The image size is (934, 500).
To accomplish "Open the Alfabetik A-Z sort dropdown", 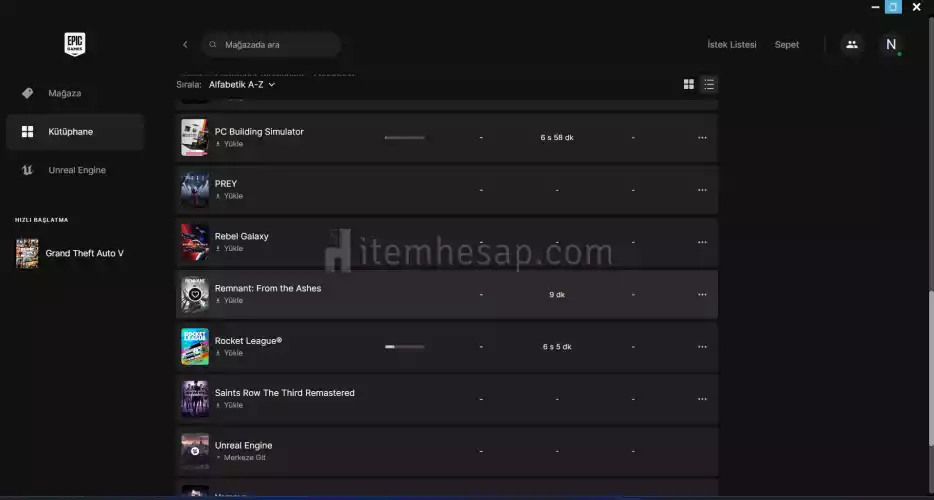I will (x=242, y=85).
